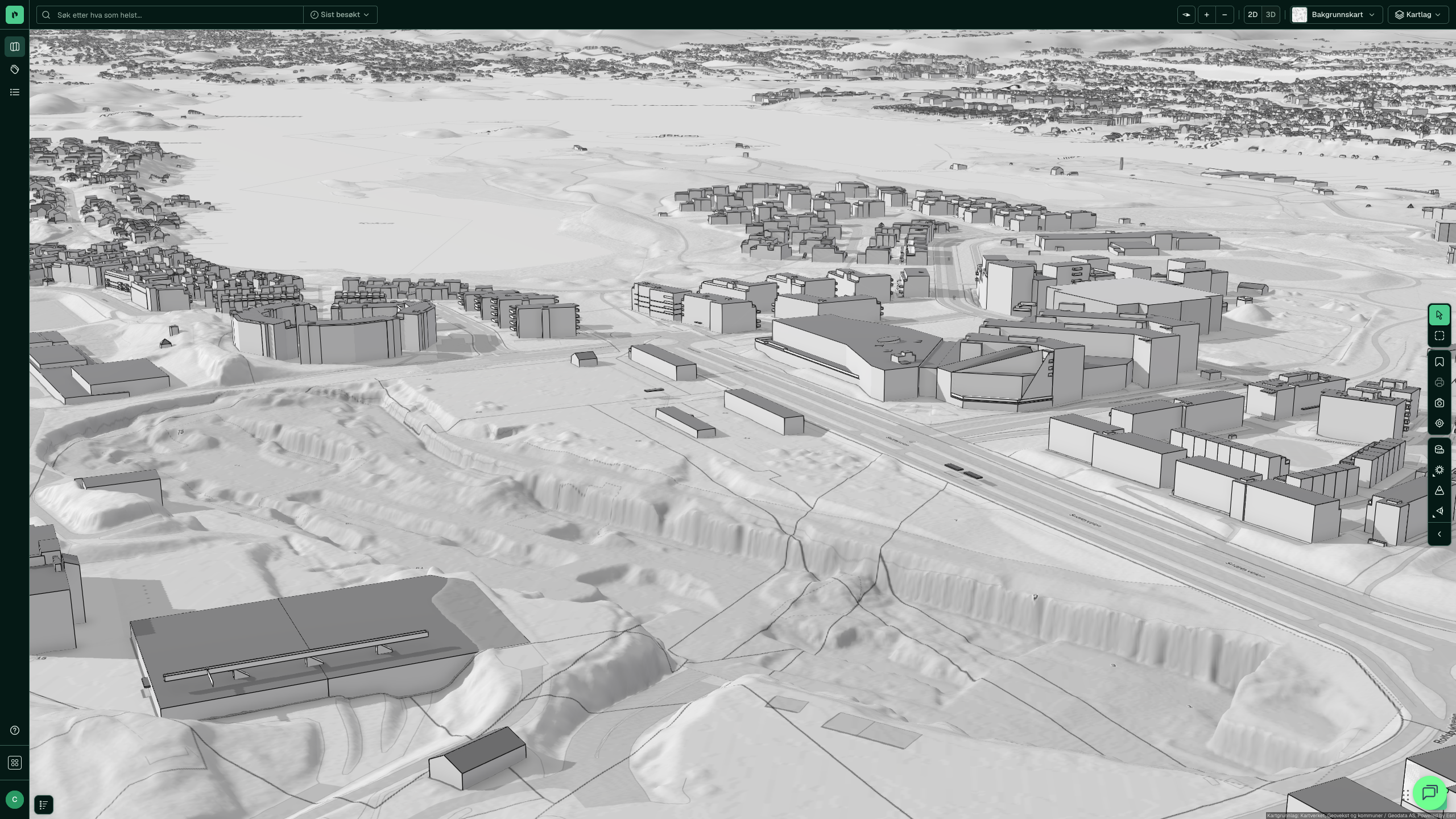
Task: Open the map legend button
Action: point(44,805)
